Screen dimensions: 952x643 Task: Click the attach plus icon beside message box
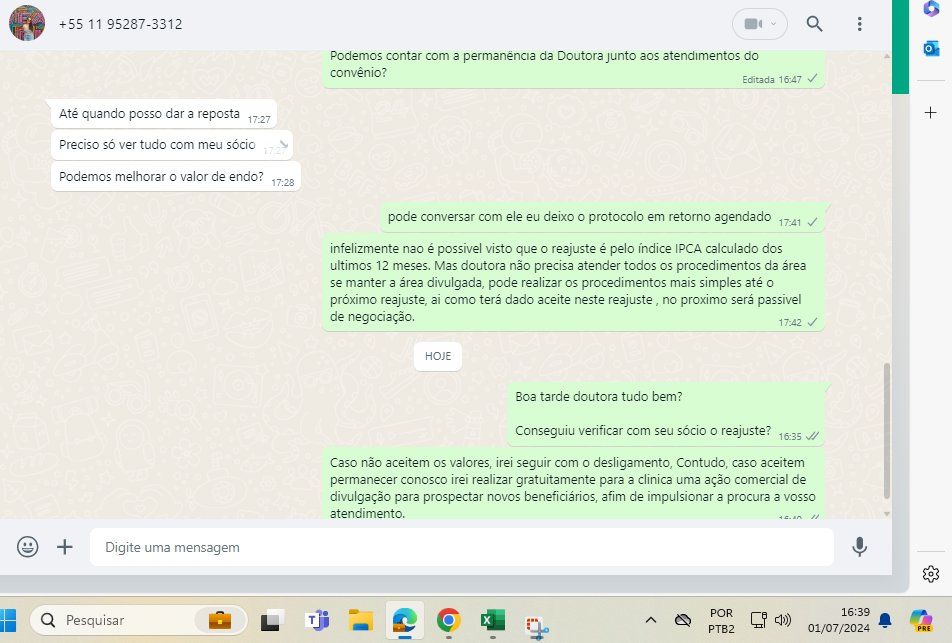point(65,547)
